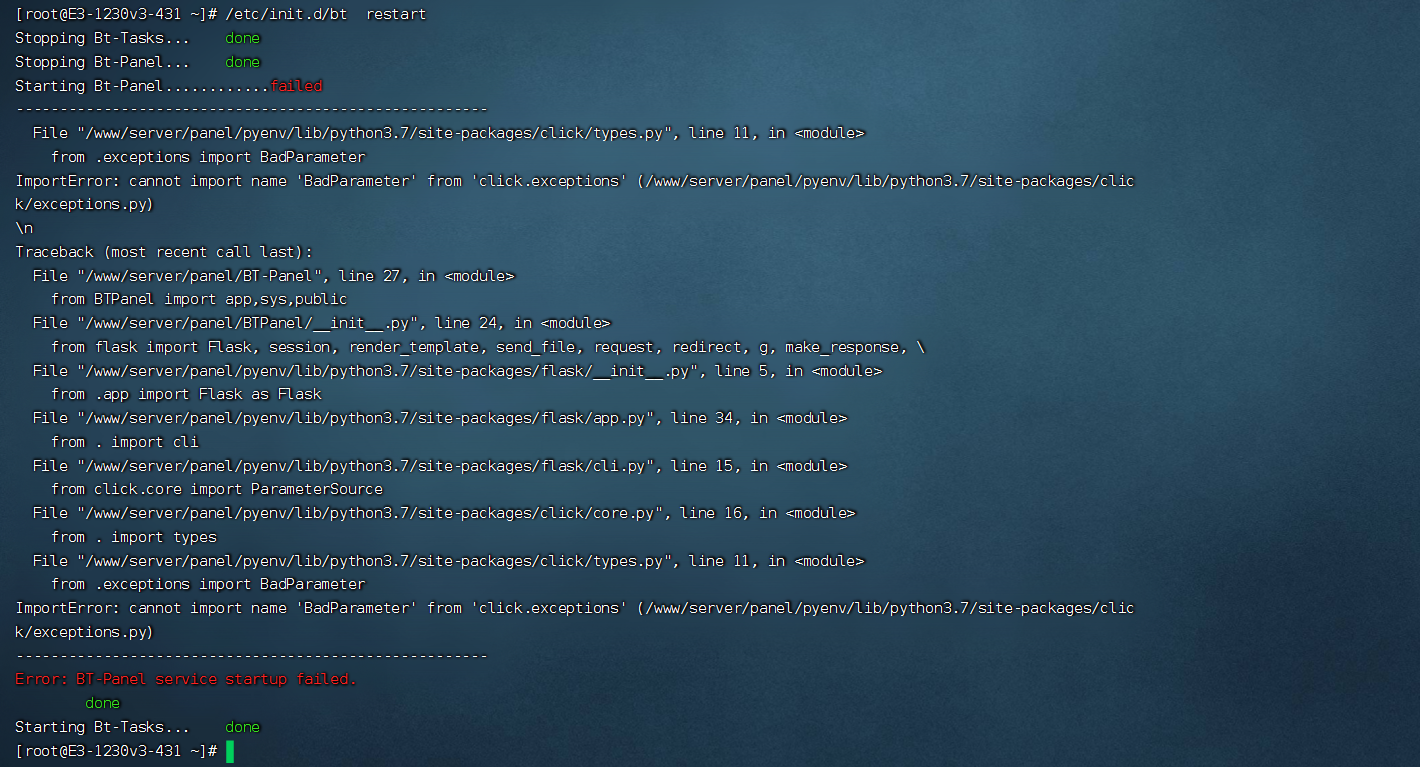Click the green 'done' after Stopping Bt-Panel
Viewport: 1420px width, 767px height.
242,62
